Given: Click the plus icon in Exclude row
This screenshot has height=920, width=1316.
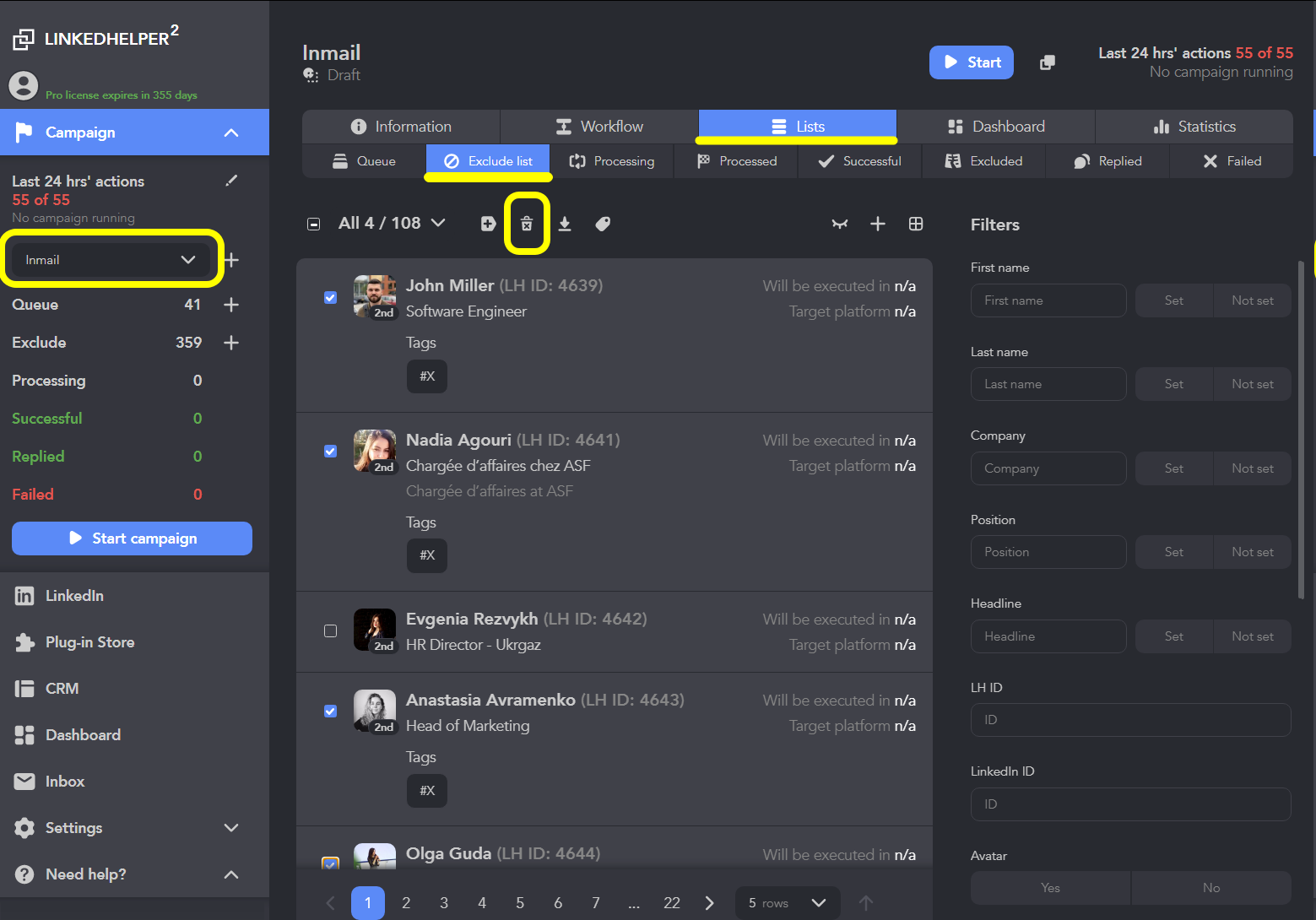Looking at the screenshot, I should pos(231,343).
